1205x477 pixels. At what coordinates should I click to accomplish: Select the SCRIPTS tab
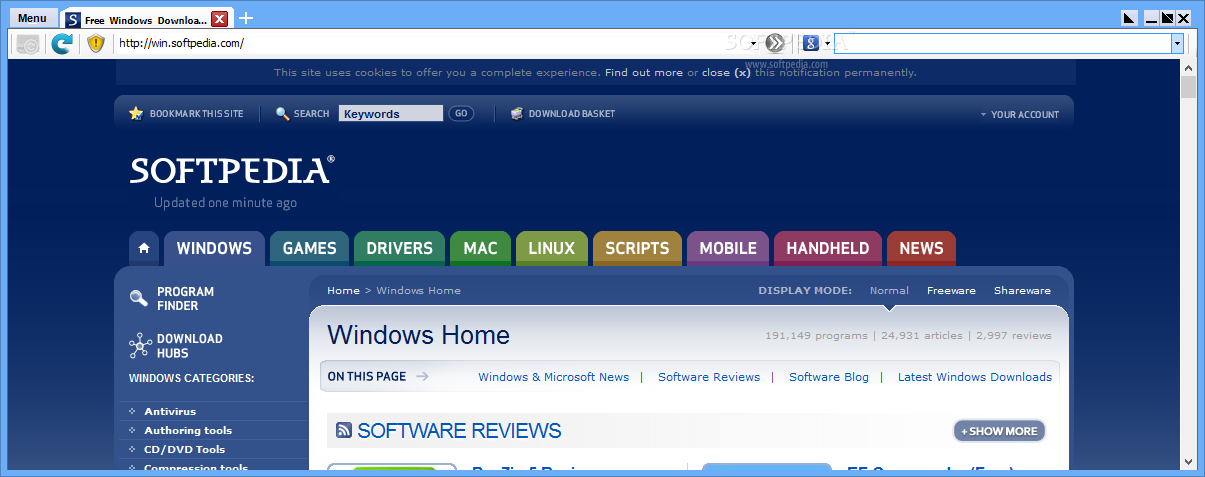click(637, 248)
